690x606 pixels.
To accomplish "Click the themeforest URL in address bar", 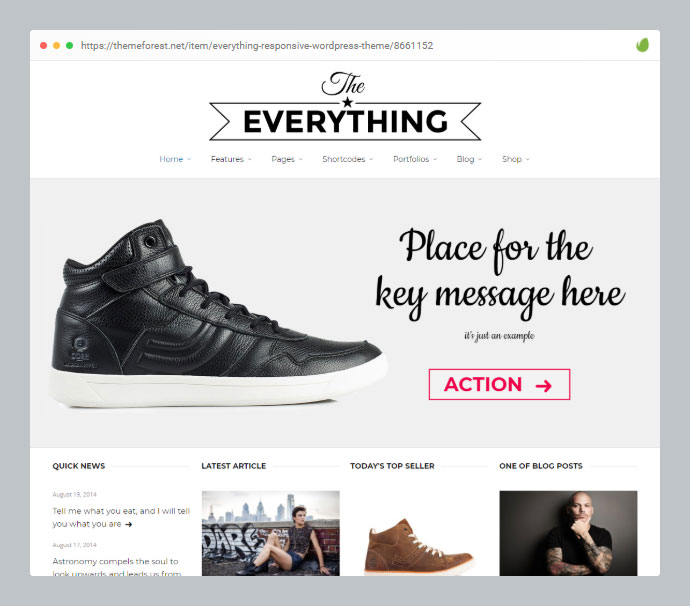I will click(257, 45).
